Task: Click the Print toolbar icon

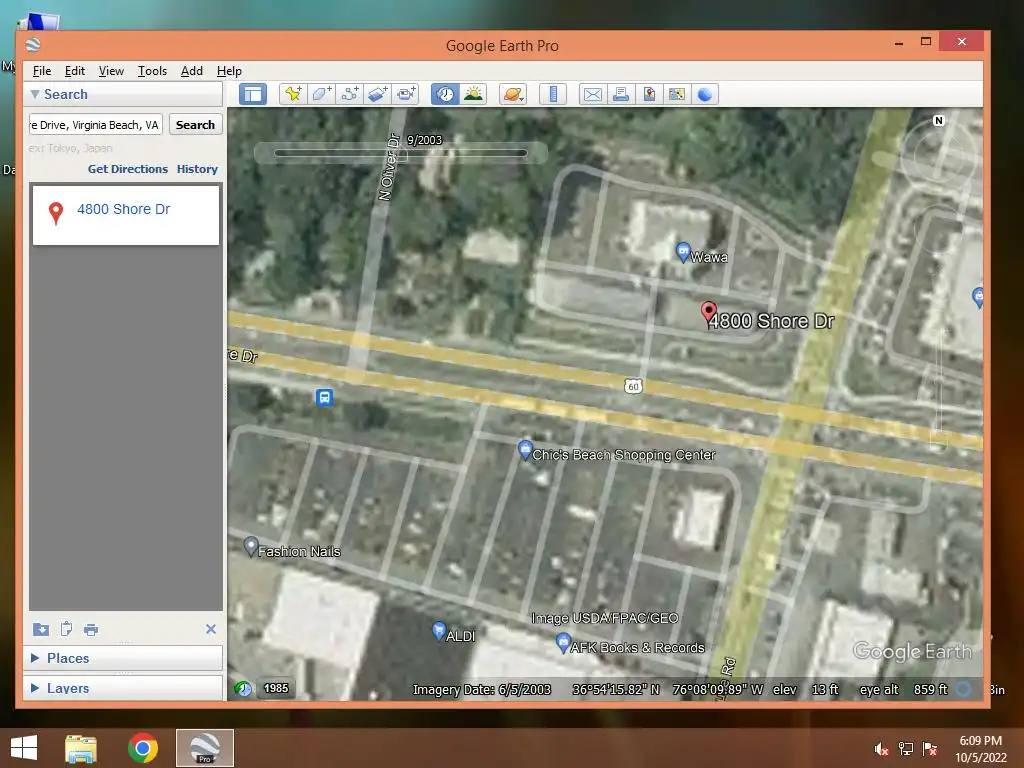Action: (x=620, y=95)
